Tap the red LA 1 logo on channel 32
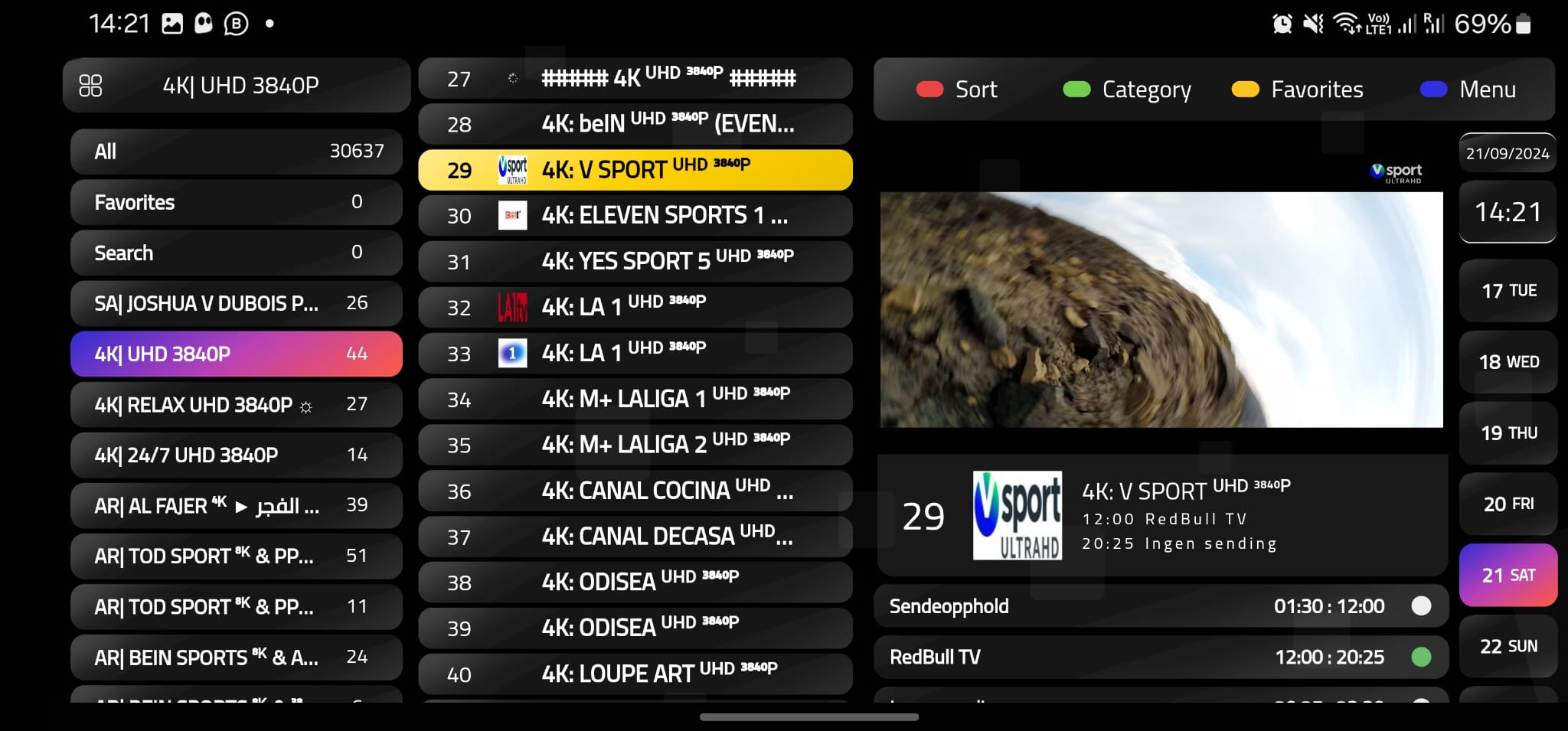The width and height of the screenshot is (1568, 731). tap(512, 308)
